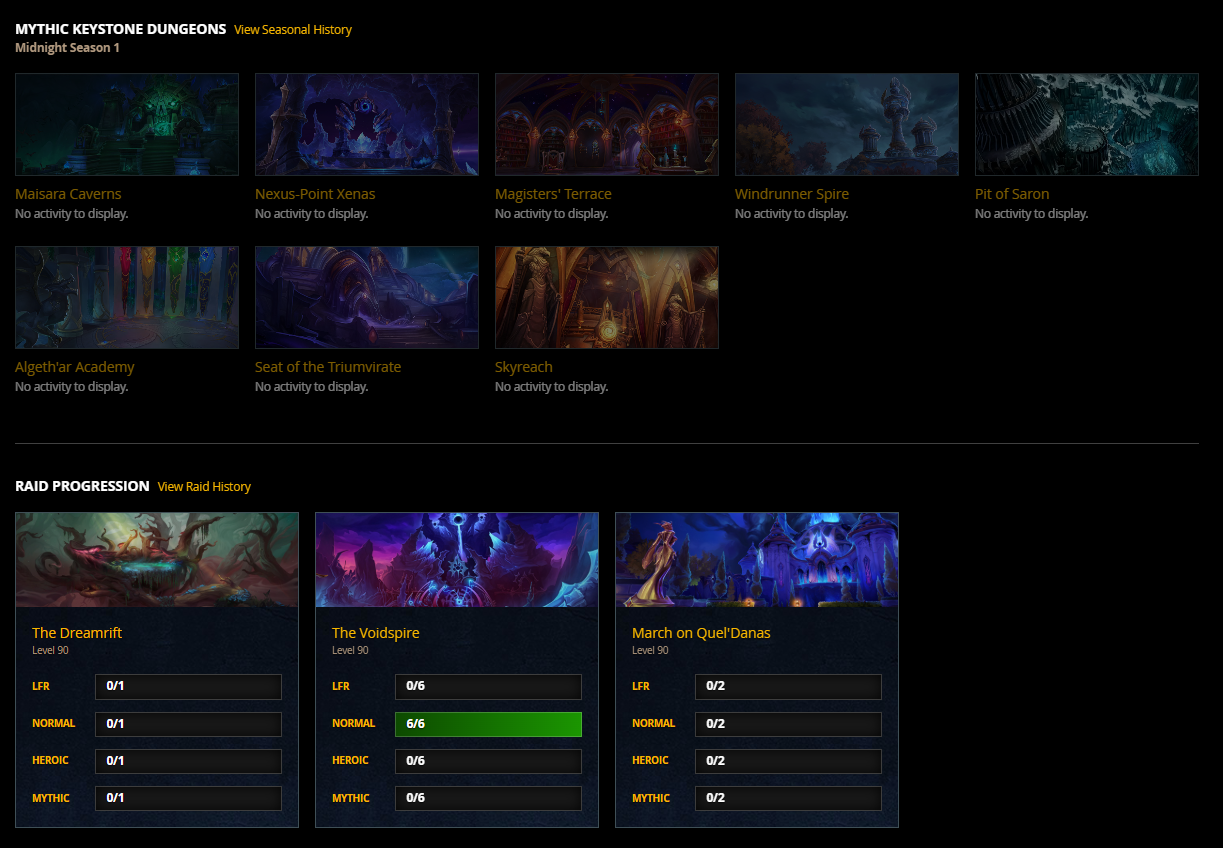
Task: Click The Voidspire raid banner image
Action: click(x=457, y=560)
